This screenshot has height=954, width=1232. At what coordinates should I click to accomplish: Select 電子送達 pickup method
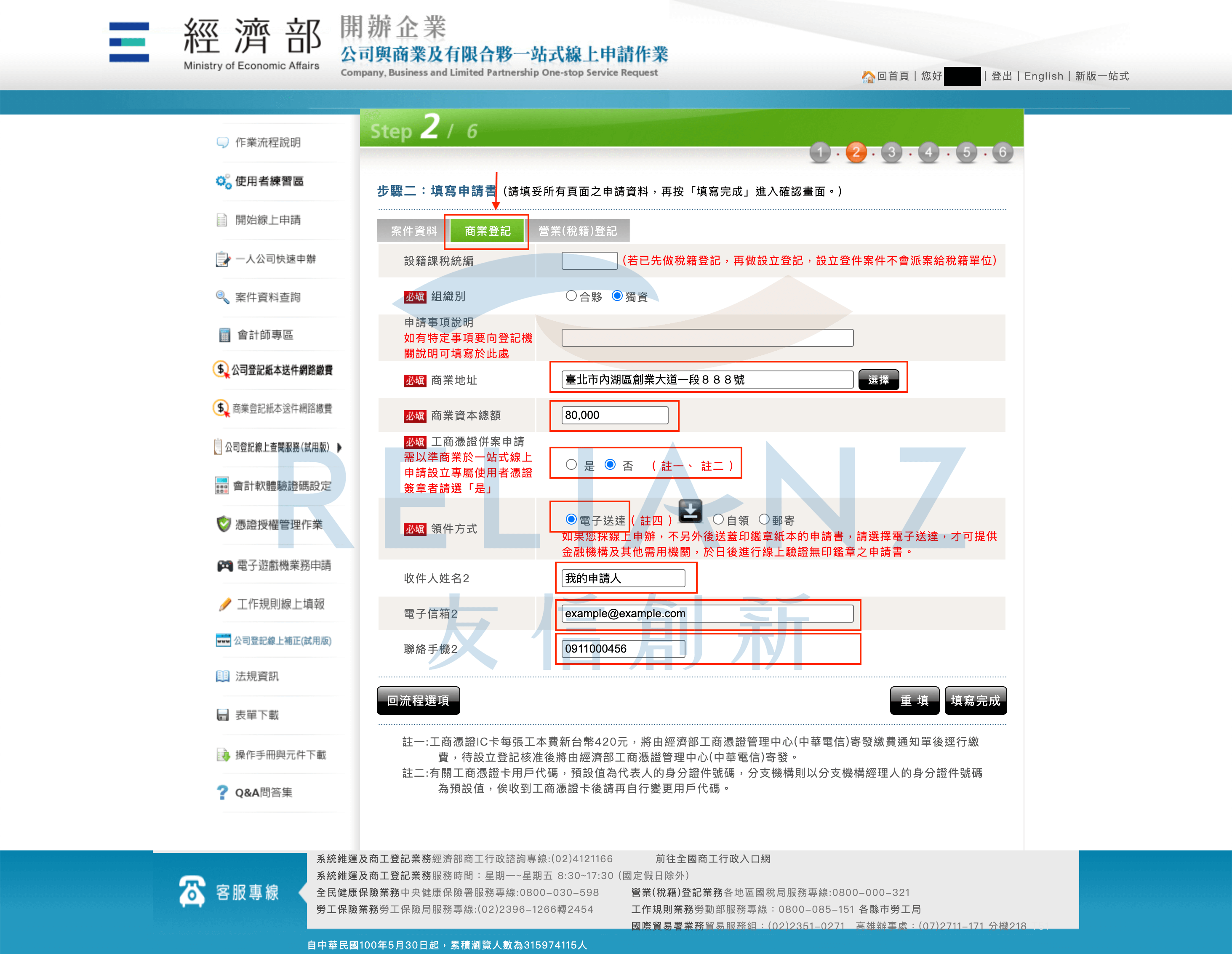pyautogui.click(x=571, y=520)
